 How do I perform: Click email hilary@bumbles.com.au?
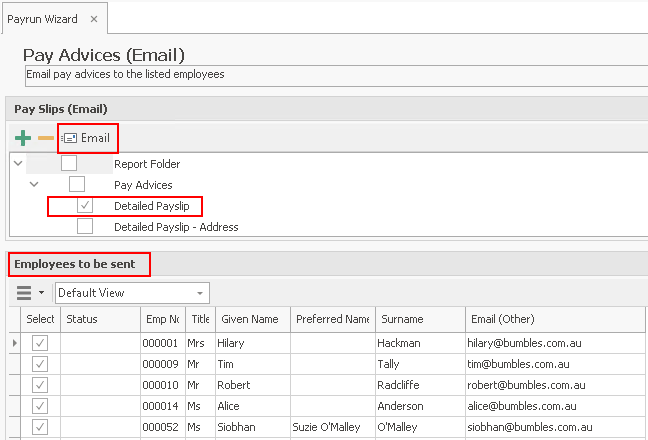[x=524, y=343]
